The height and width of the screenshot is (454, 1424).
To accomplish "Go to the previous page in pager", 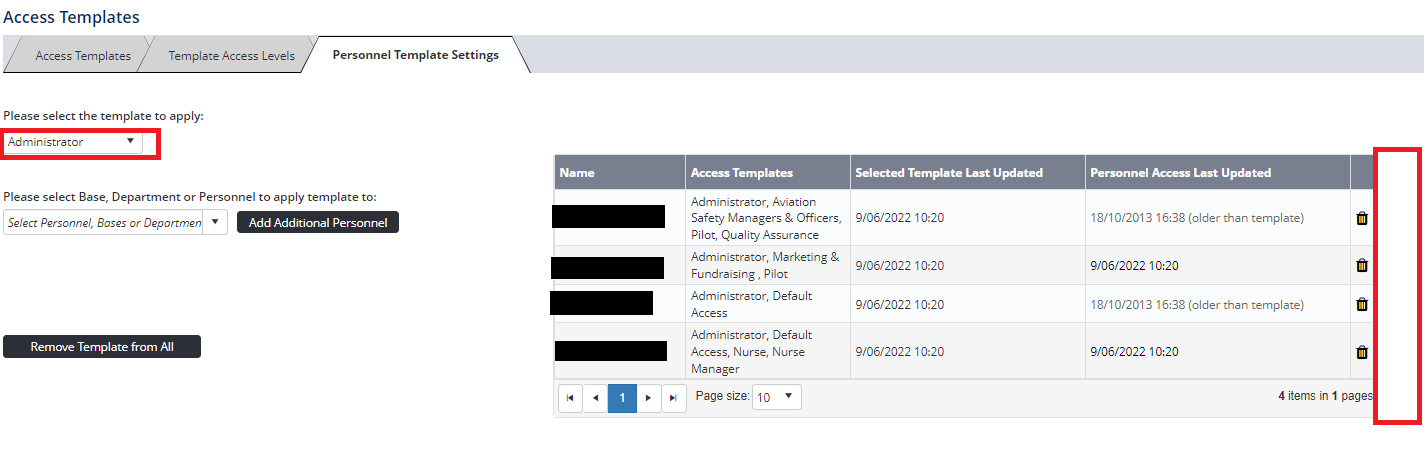I will [x=595, y=398].
